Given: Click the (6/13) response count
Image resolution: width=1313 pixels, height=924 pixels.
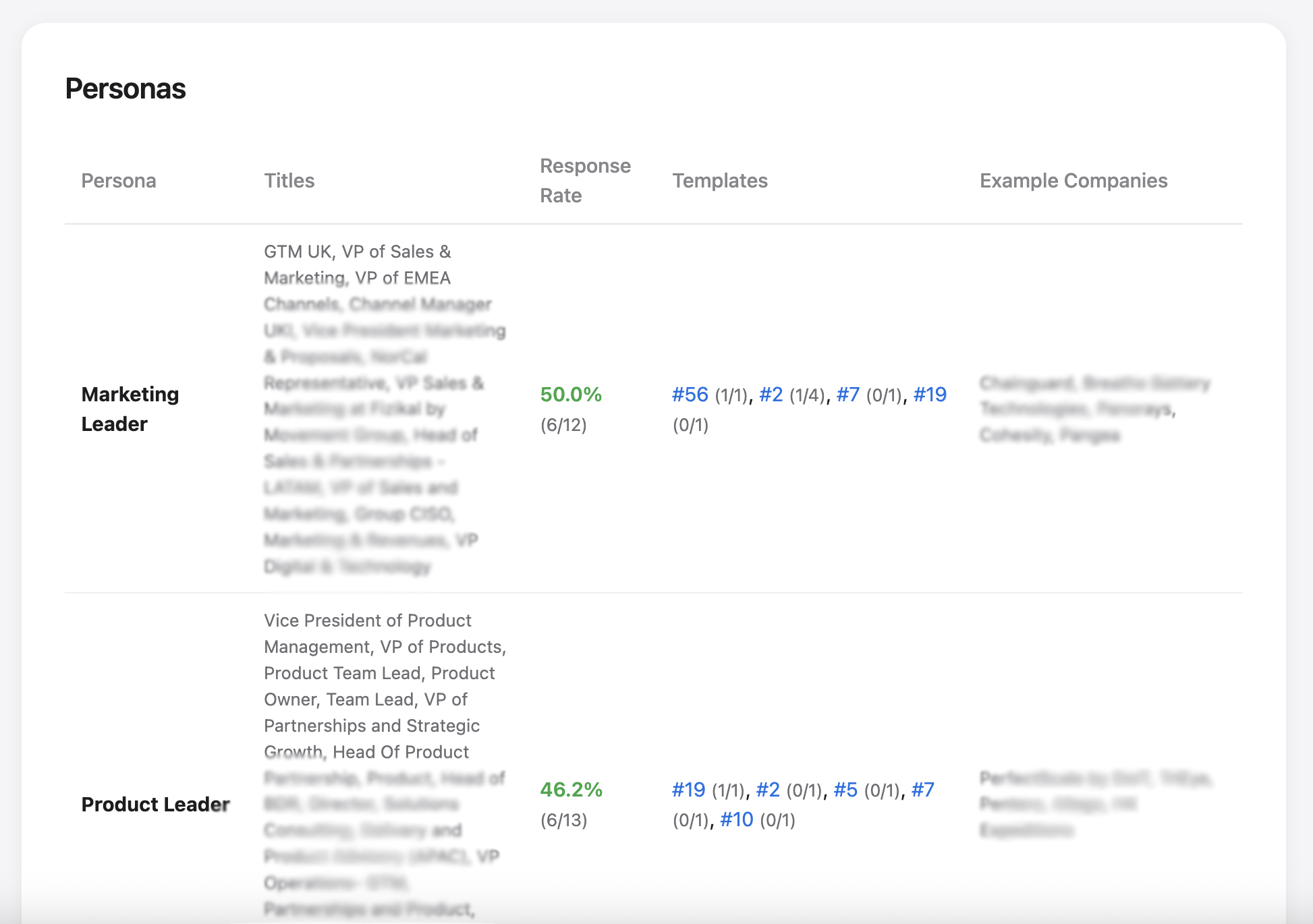Looking at the screenshot, I should coord(563,820).
